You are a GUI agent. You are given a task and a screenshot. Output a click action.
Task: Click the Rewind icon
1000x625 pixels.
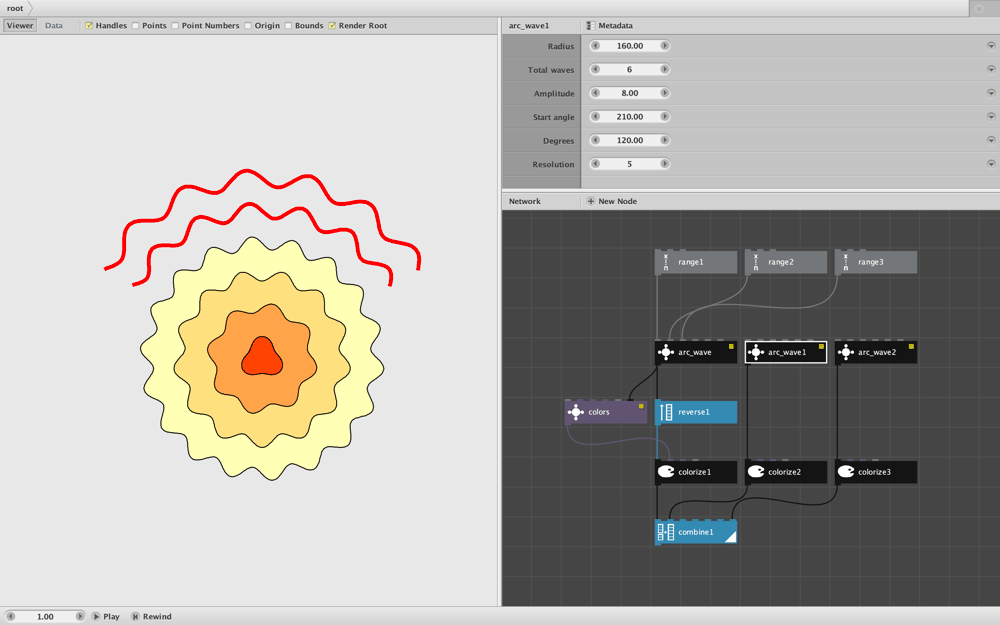135,617
